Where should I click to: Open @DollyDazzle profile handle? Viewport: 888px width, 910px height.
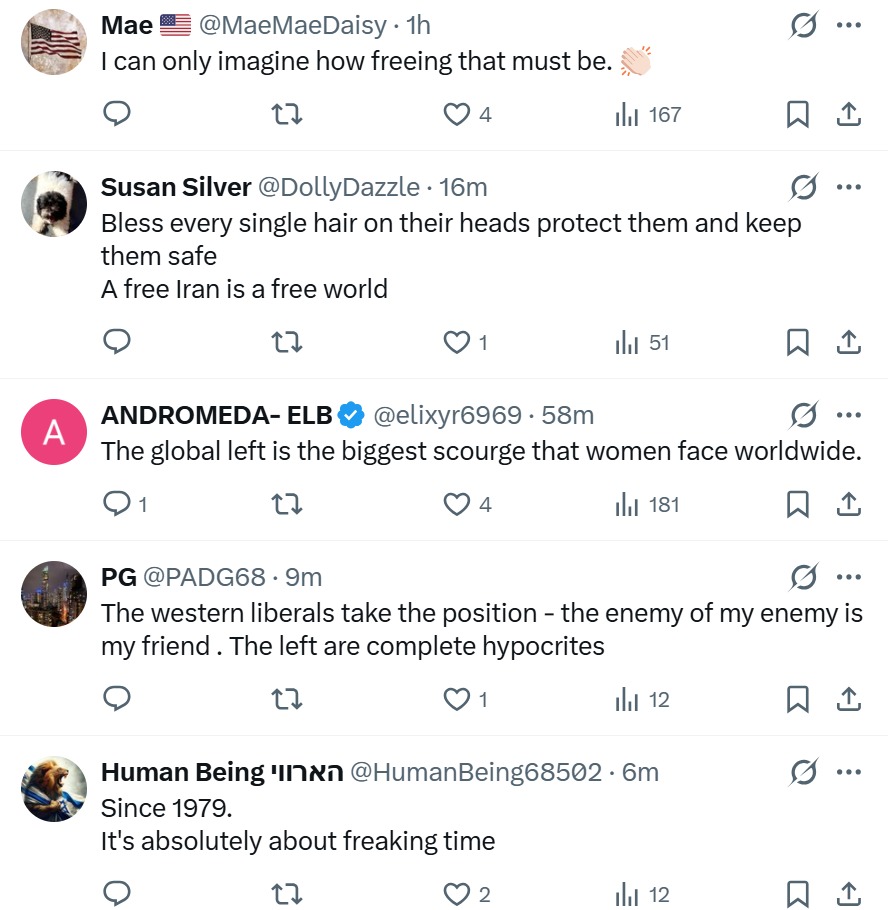click(x=339, y=187)
